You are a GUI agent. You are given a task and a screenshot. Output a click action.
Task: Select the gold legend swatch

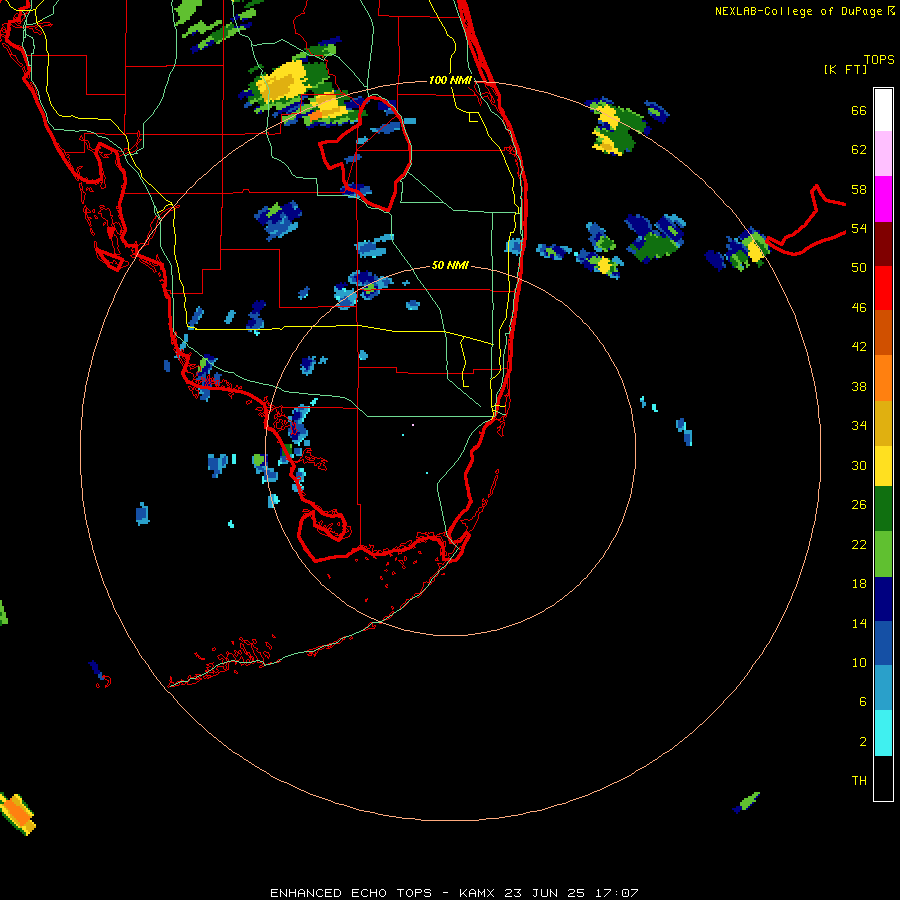[x=883, y=423]
